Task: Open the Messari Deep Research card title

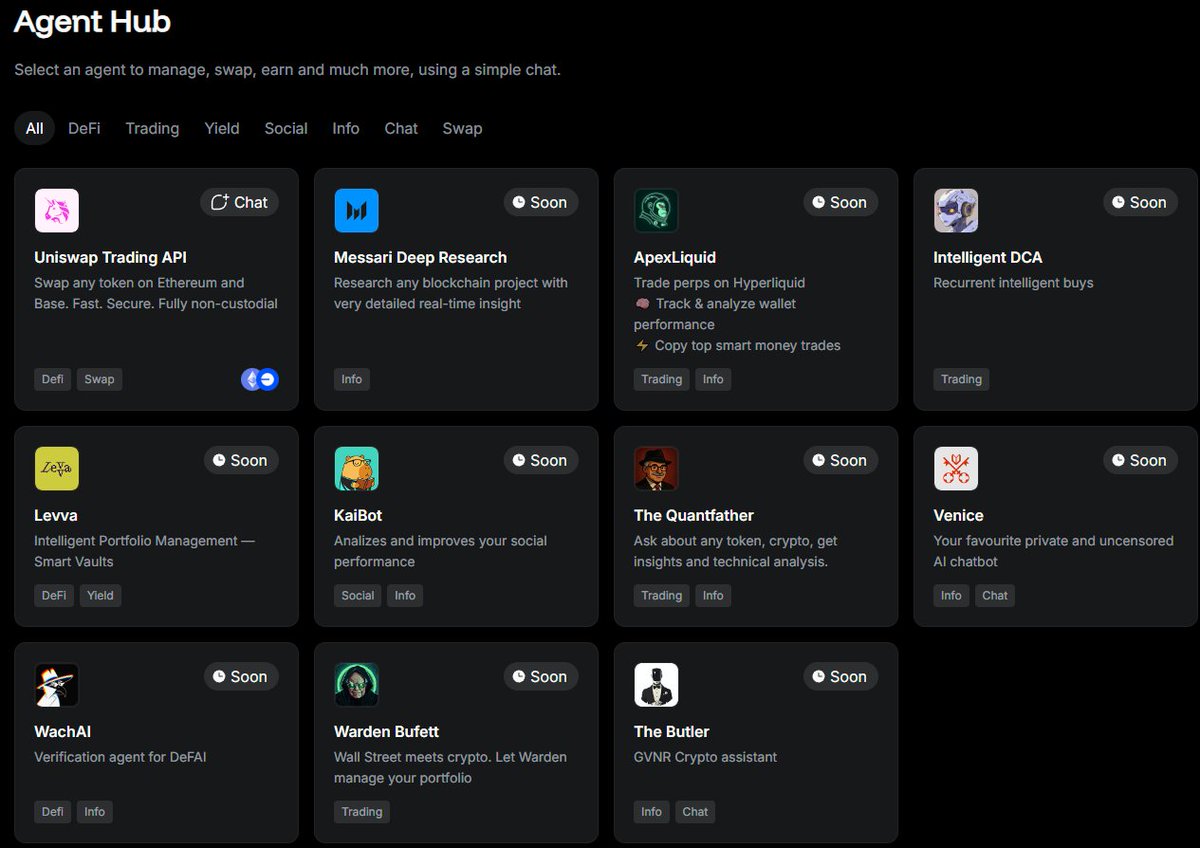Action: point(420,257)
